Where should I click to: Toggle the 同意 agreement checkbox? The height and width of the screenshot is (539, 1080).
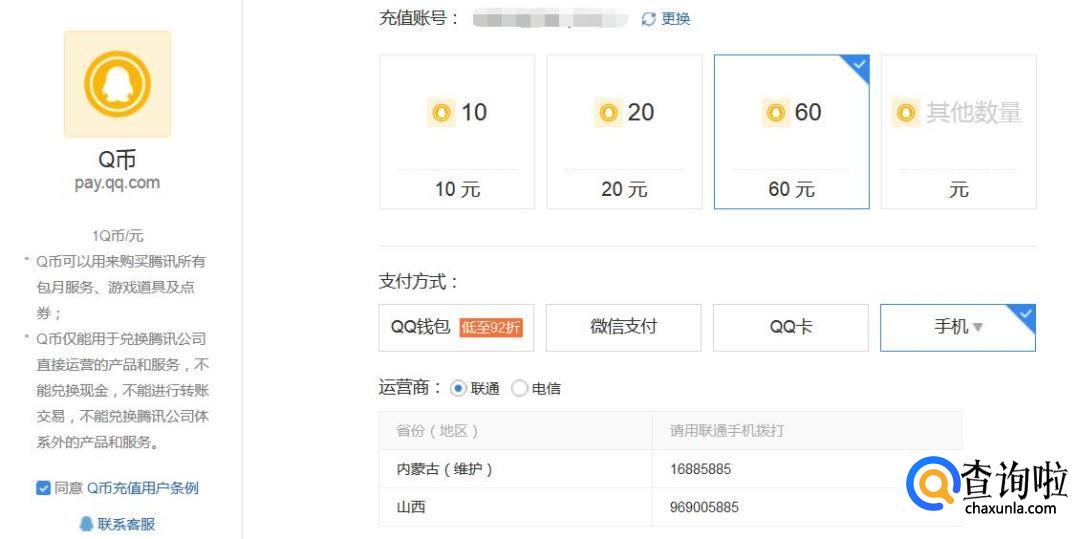pos(43,488)
